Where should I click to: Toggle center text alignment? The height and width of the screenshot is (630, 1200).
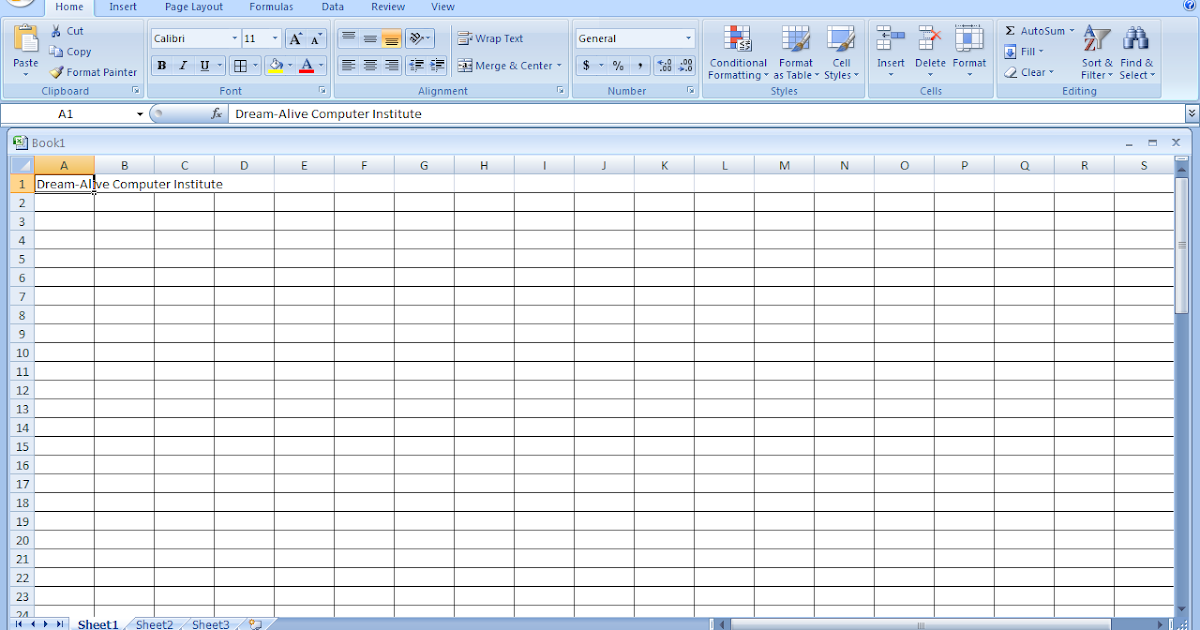coord(369,65)
